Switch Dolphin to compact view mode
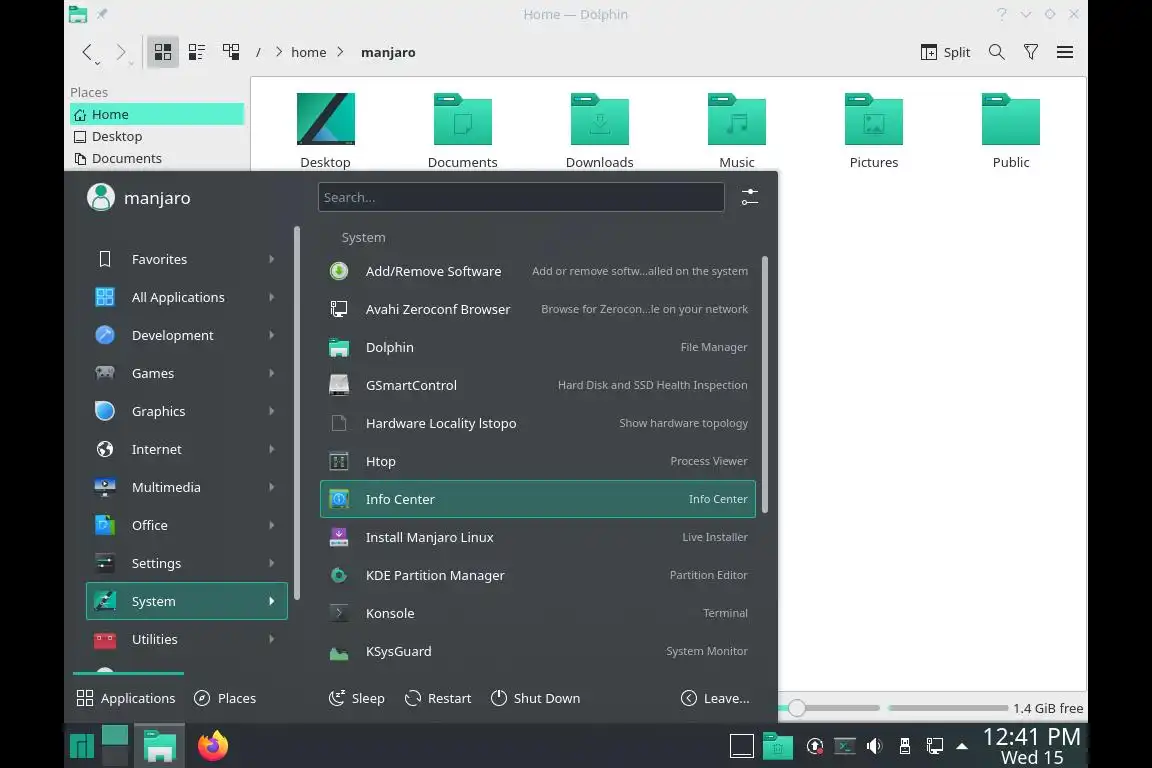The image size is (1152, 768). (196, 52)
